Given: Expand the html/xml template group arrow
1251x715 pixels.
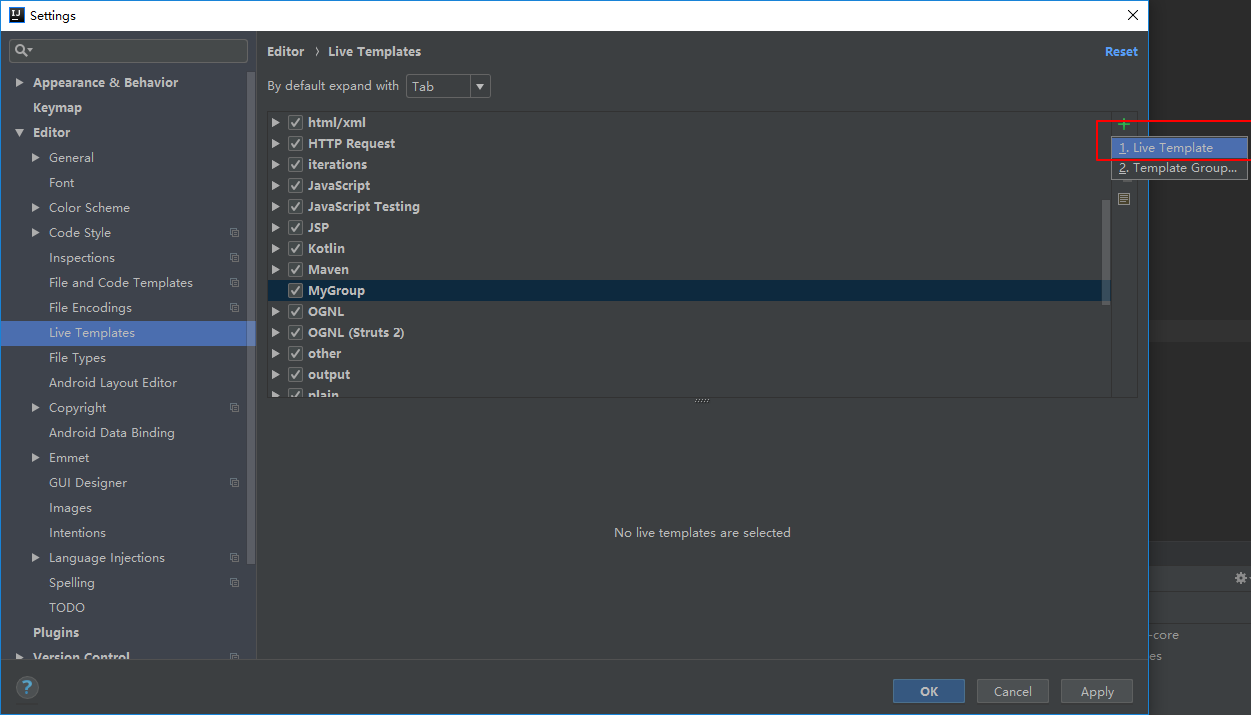Looking at the screenshot, I should [277, 122].
